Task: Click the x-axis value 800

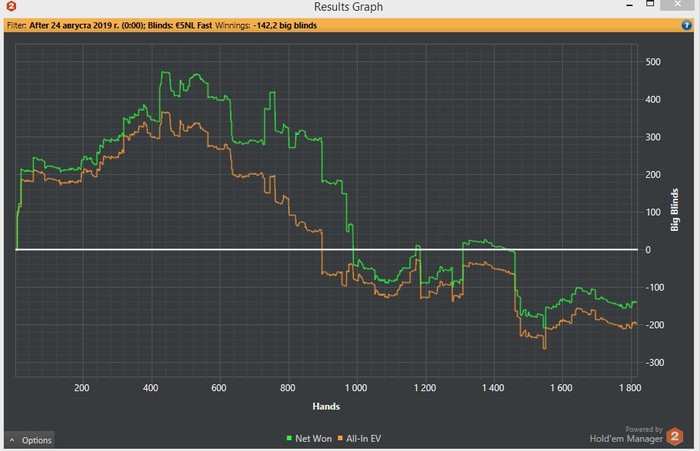Action: tap(288, 388)
